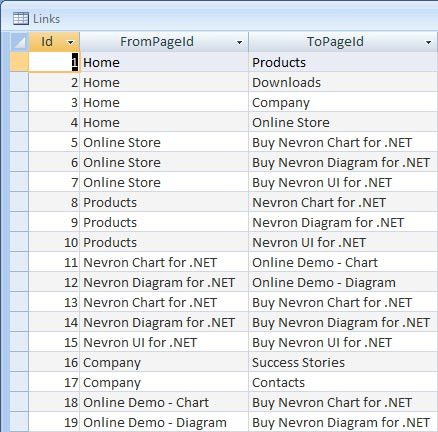This screenshot has width=438, height=432.
Task: Click the row selector for record 19
Action: [19, 422]
